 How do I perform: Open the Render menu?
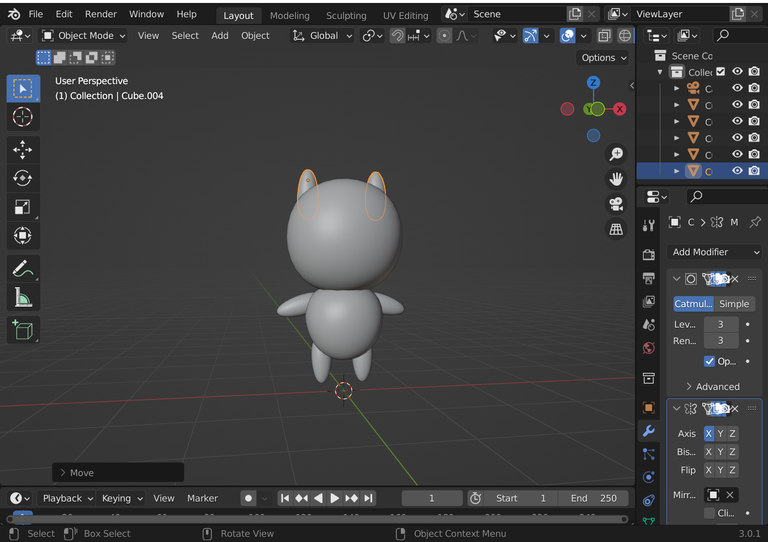100,14
